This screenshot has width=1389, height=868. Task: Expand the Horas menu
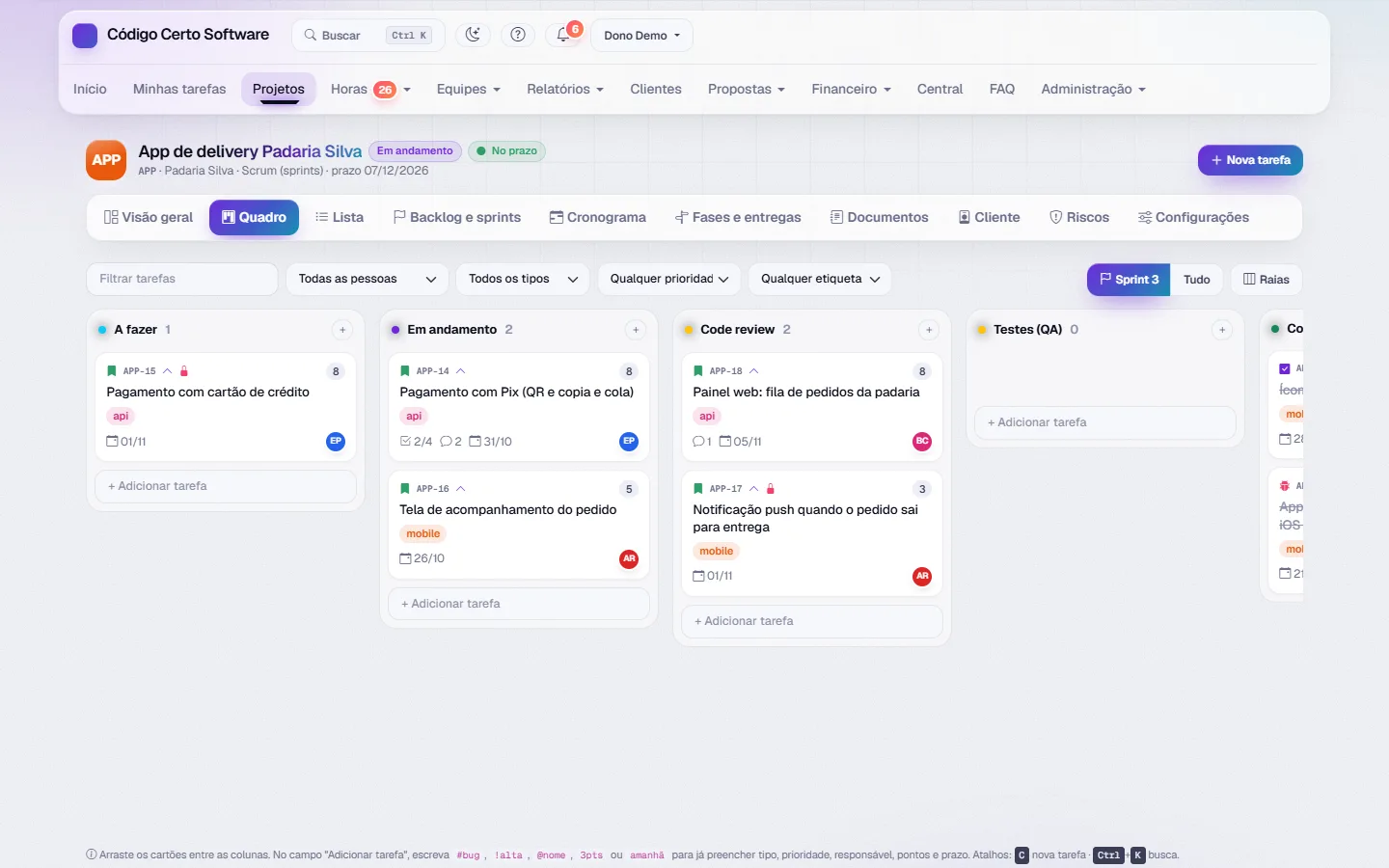370,90
